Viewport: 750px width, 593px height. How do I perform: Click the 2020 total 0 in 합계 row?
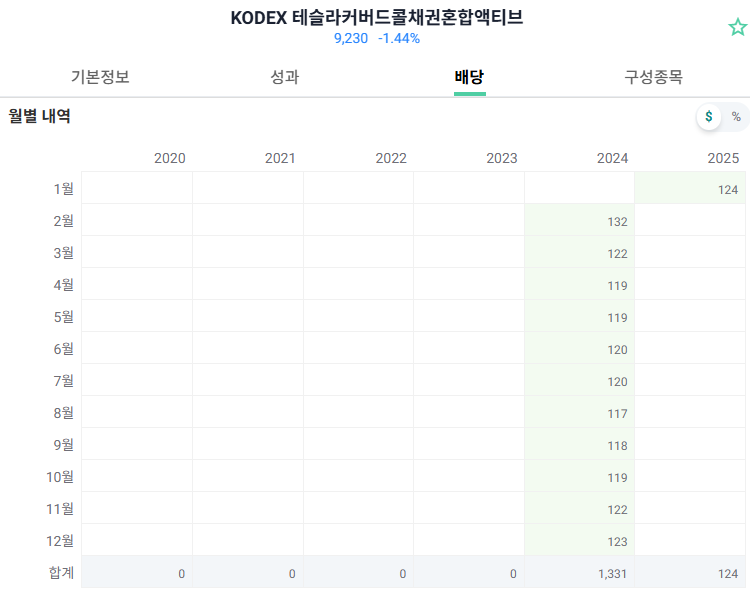(x=181, y=574)
